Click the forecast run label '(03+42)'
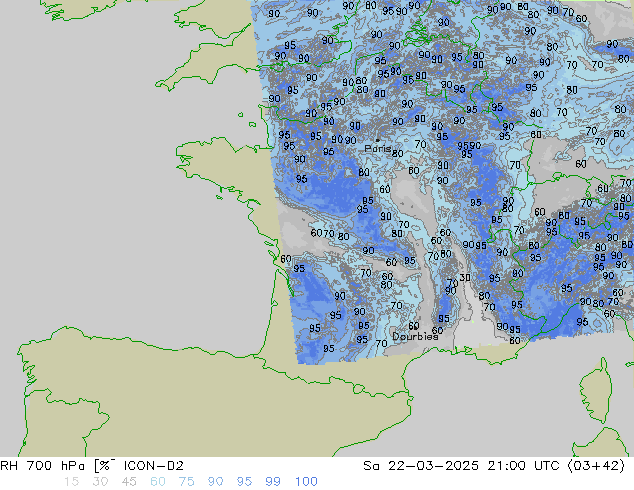The height and width of the screenshot is (490, 634). coord(596,466)
